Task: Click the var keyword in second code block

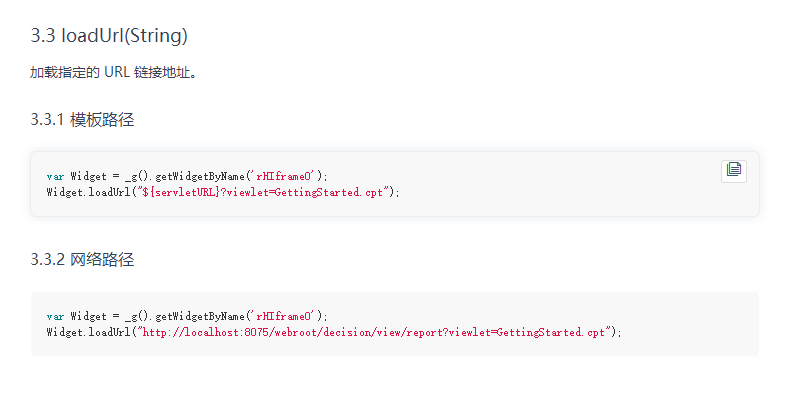Action: pos(55,317)
